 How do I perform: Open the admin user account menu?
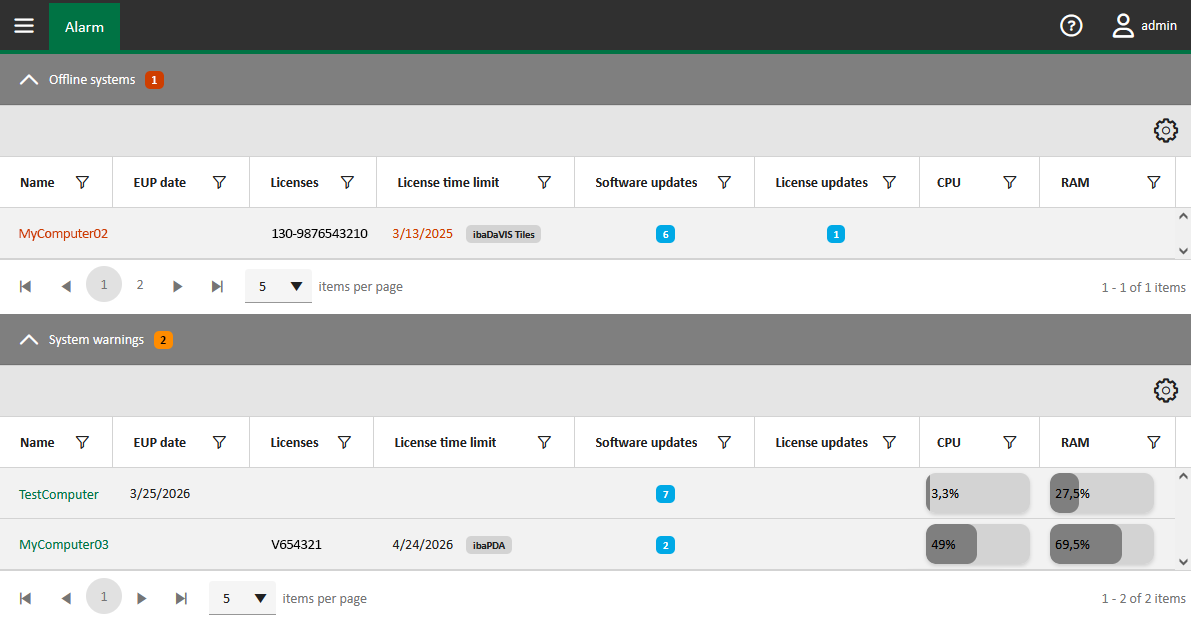pos(1145,26)
